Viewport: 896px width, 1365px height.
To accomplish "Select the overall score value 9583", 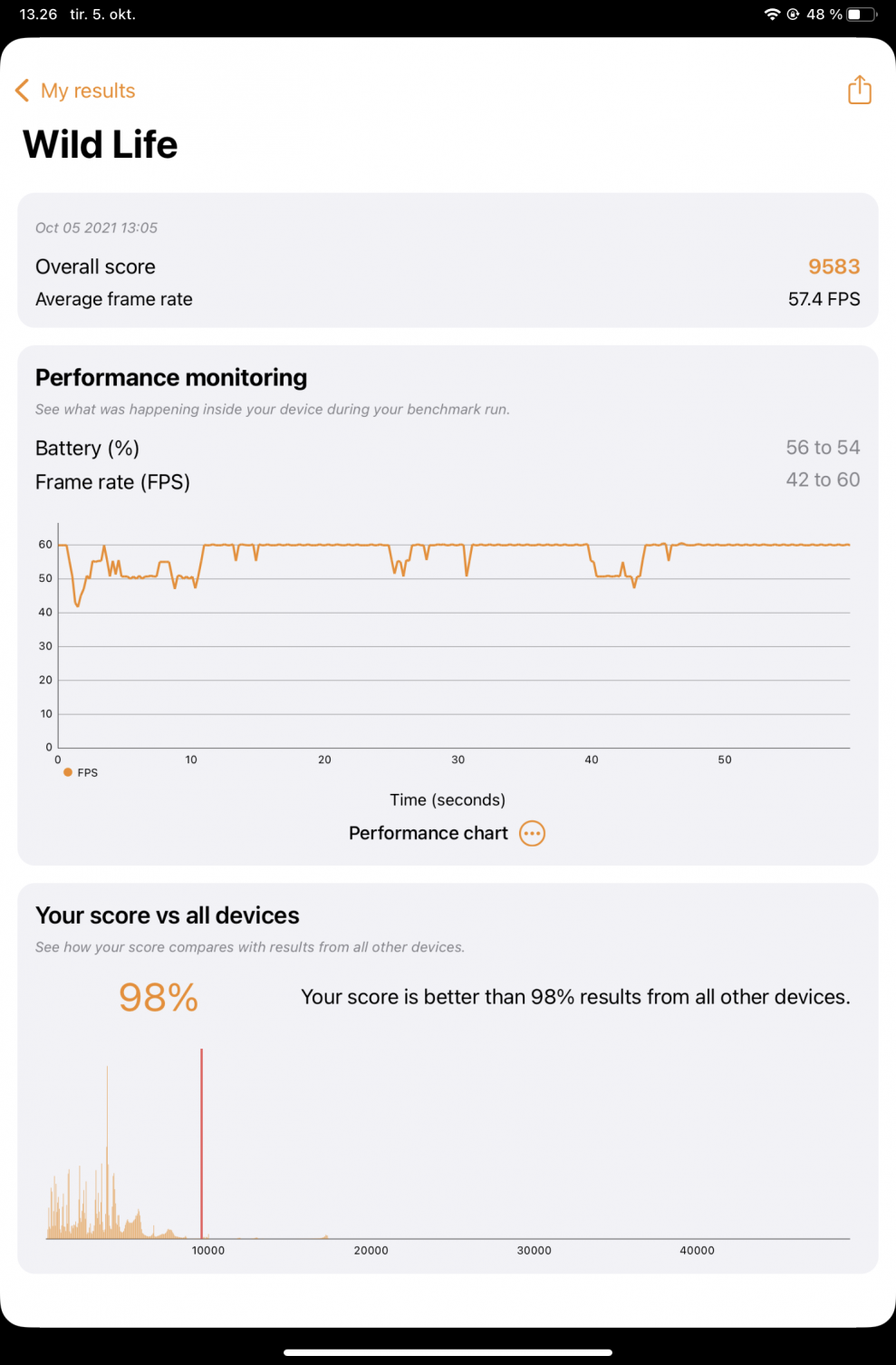I will (833, 266).
